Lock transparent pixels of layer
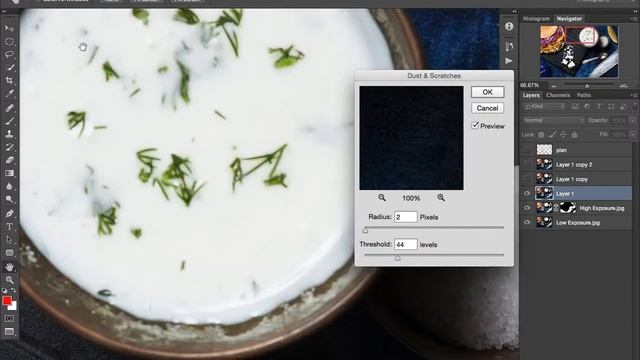This screenshot has width=640, height=360. (541, 135)
